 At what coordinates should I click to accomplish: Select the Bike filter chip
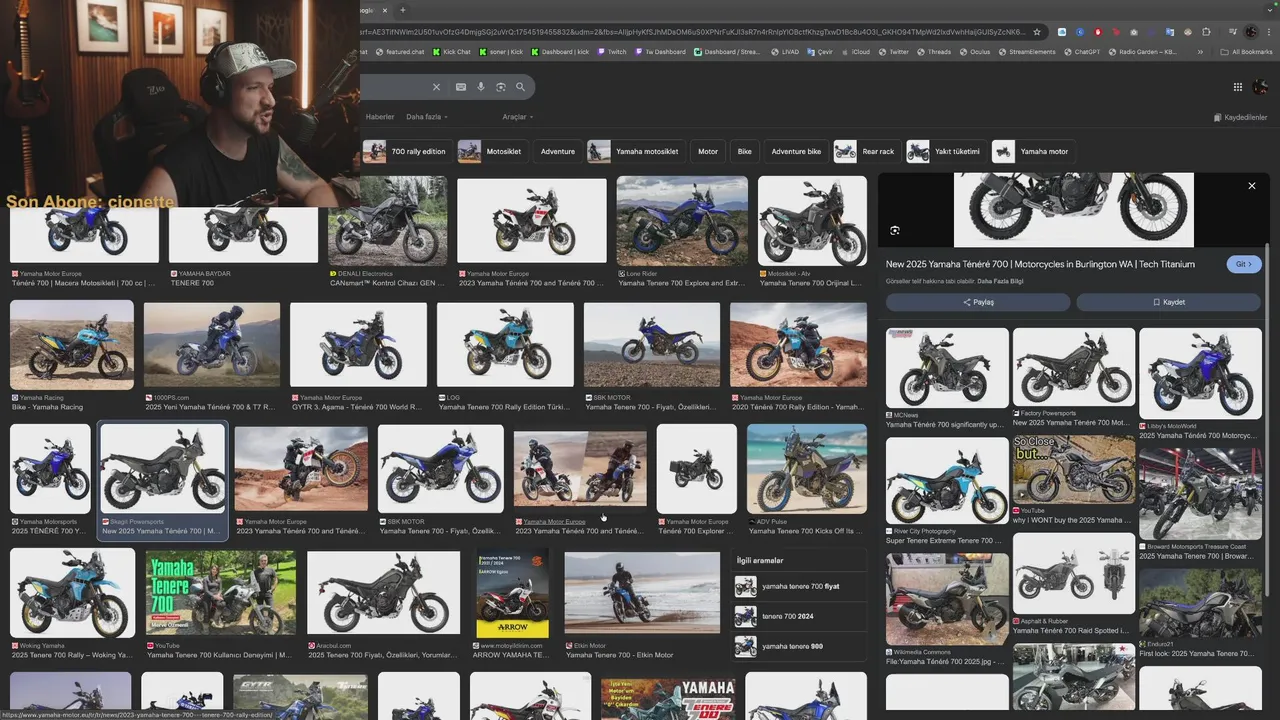click(x=745, y=151)
